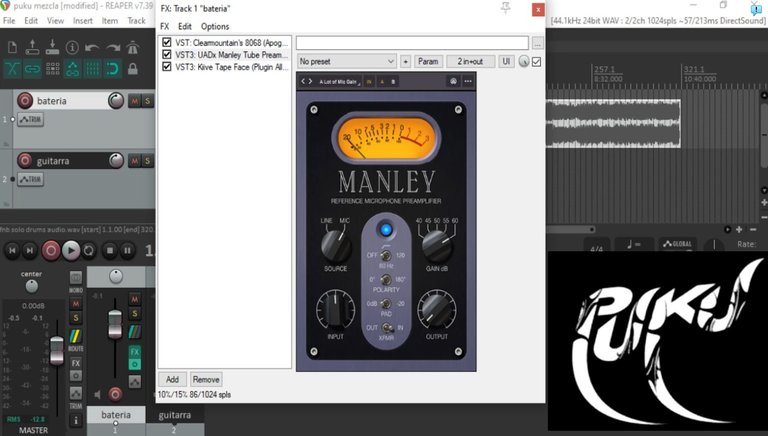Click Add button in FX chain
Image resolution: width=768 pixels, height=436 pixels.
172,379
